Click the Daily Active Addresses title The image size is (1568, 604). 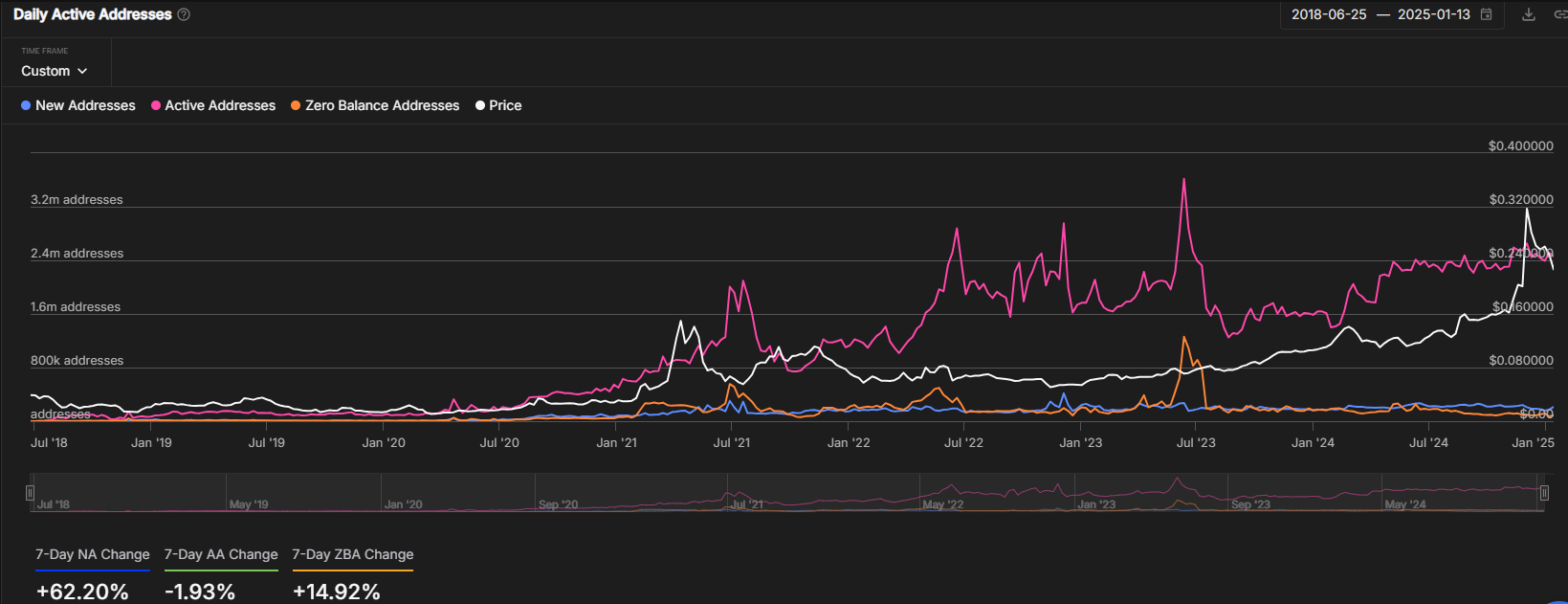[x=93, y=14]
